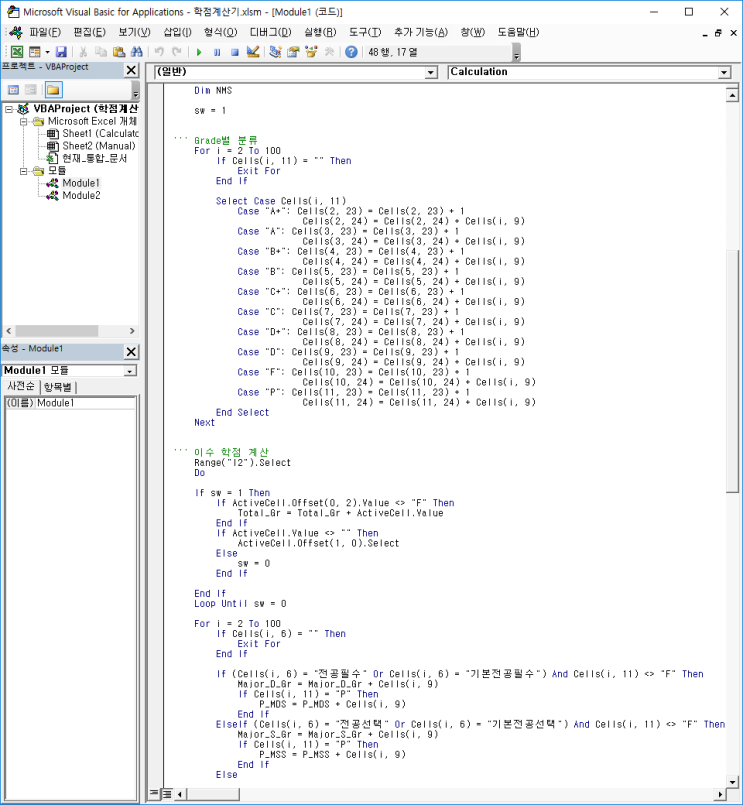
Task: Click the Redo arrow icon
Action: pyautogui.click(x=177, y=52)
